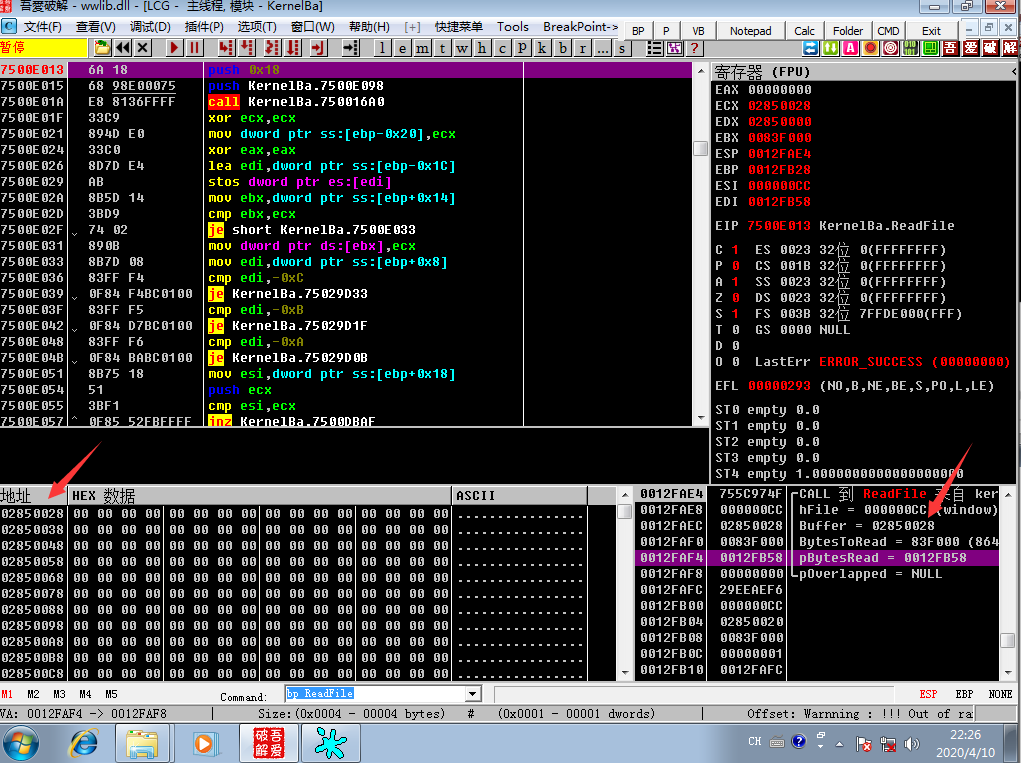
Task: Open the memory map 'm' window button
Action: pos(422,48)
